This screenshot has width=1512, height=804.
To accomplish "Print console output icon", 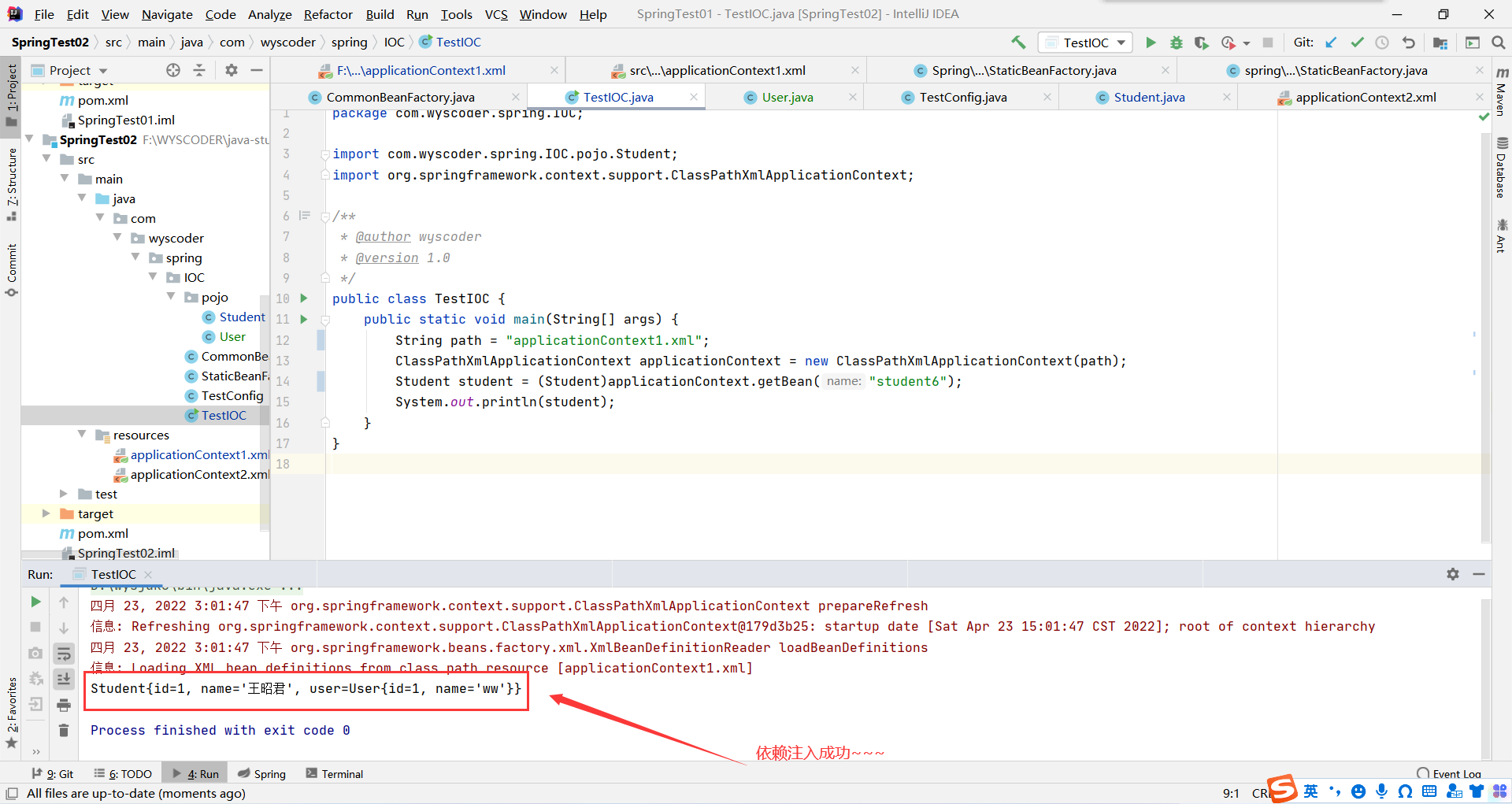I will pyautogui.click(x=64, y=705).
